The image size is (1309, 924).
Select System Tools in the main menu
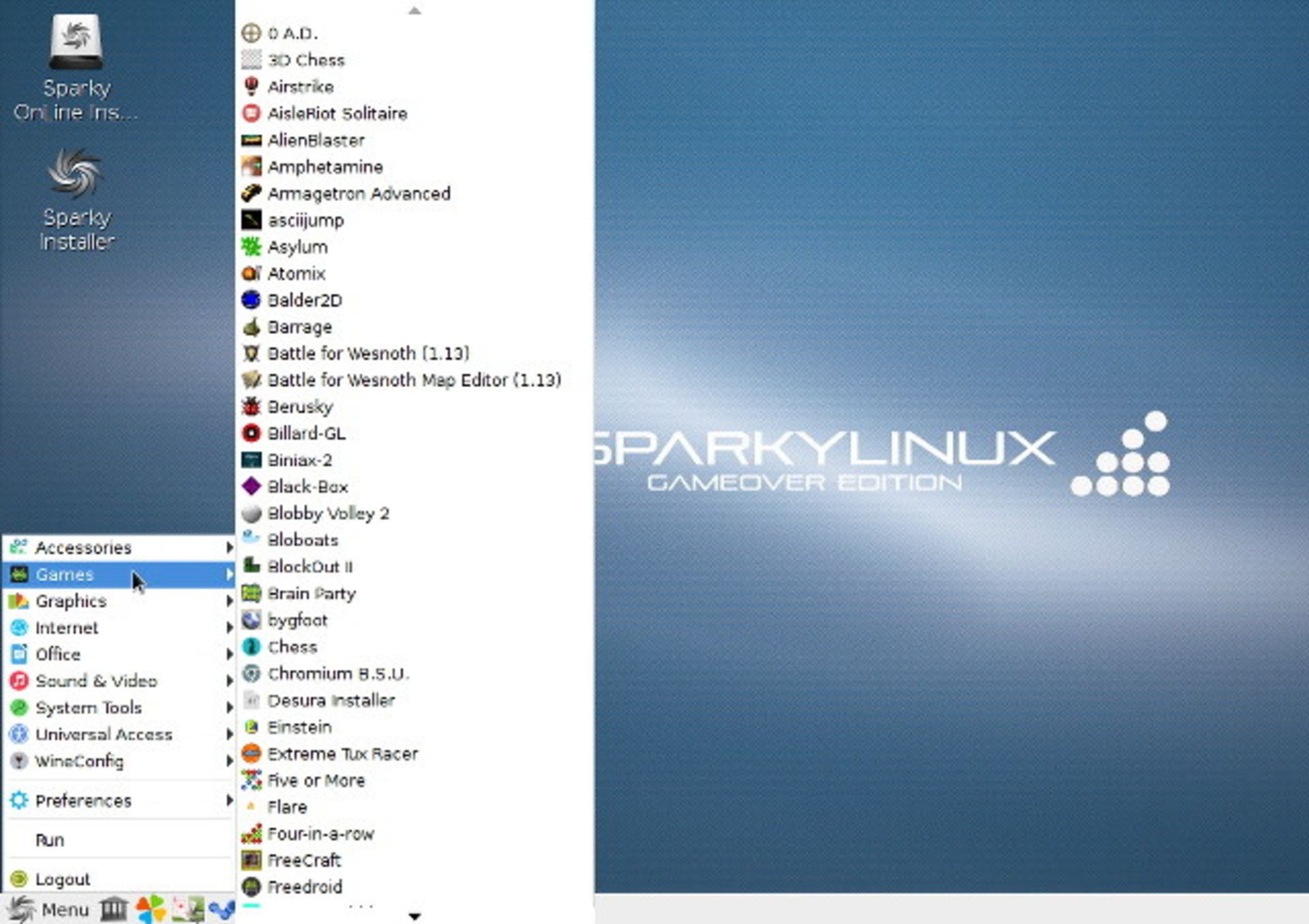click(x=90, y=708)
